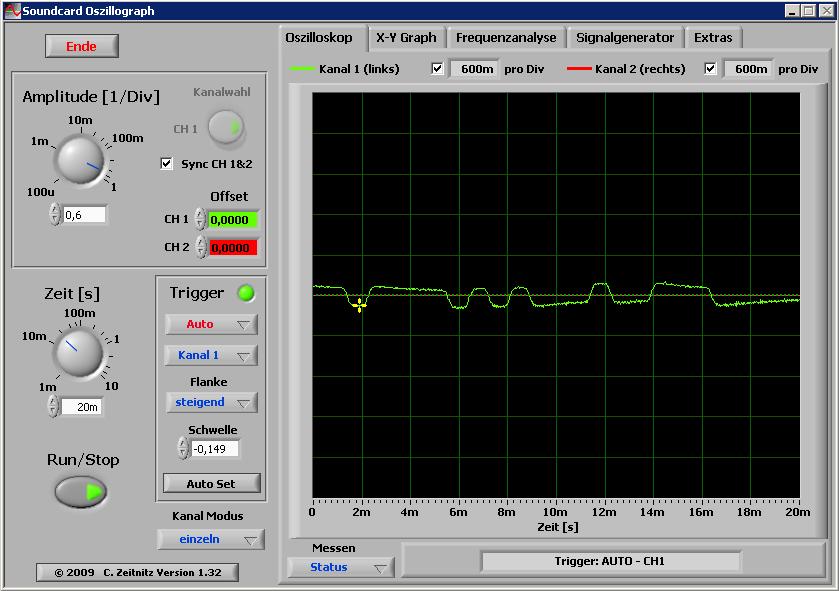The width and height of the screenshot is (839, 591).
Task: Switch to the Frequenzanalyse tab
Action: 506,38
